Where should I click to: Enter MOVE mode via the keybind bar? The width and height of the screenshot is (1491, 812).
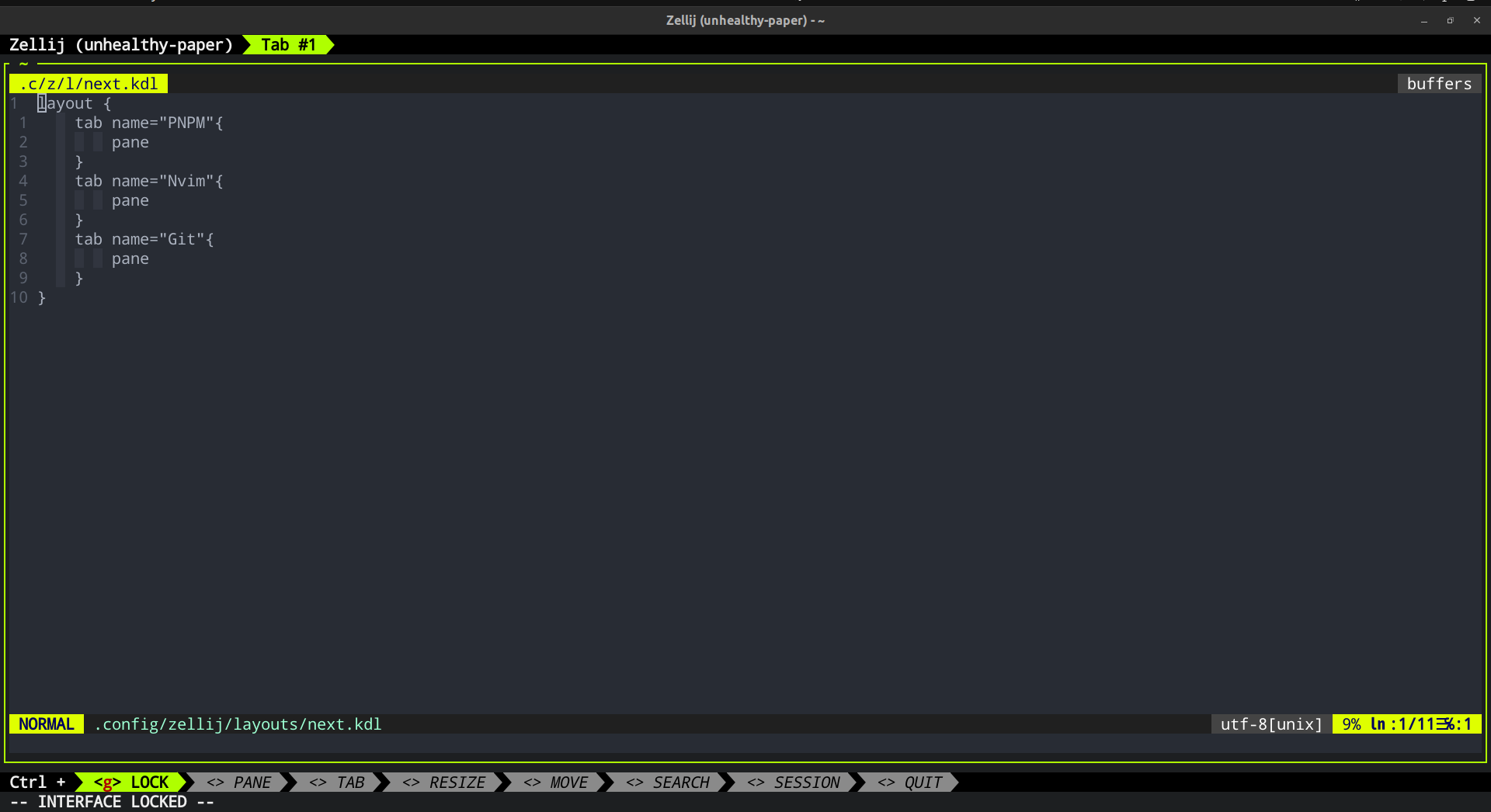tap(557, 782)
